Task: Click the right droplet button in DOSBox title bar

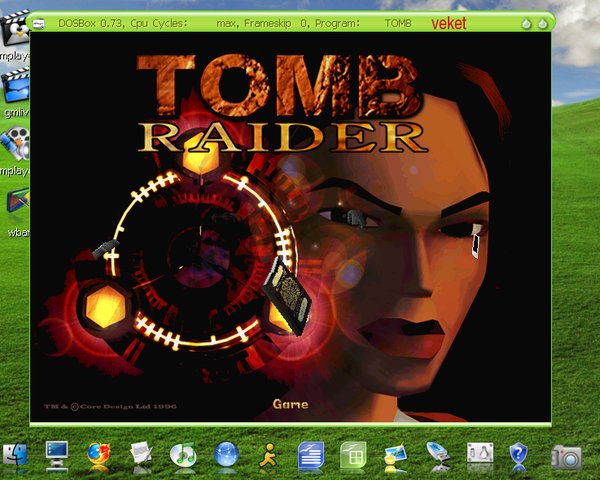Action: pos(543,24)
